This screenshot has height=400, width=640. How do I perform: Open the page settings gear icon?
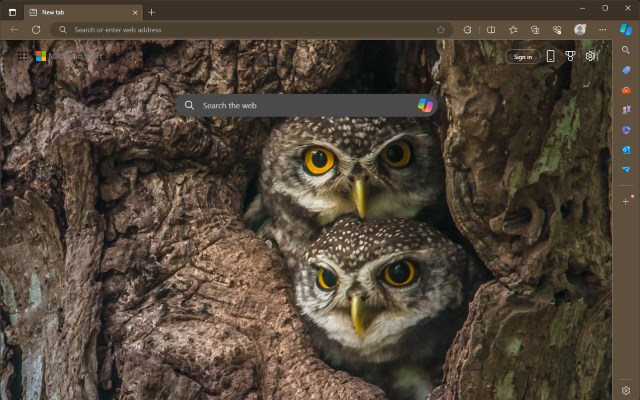590,56
